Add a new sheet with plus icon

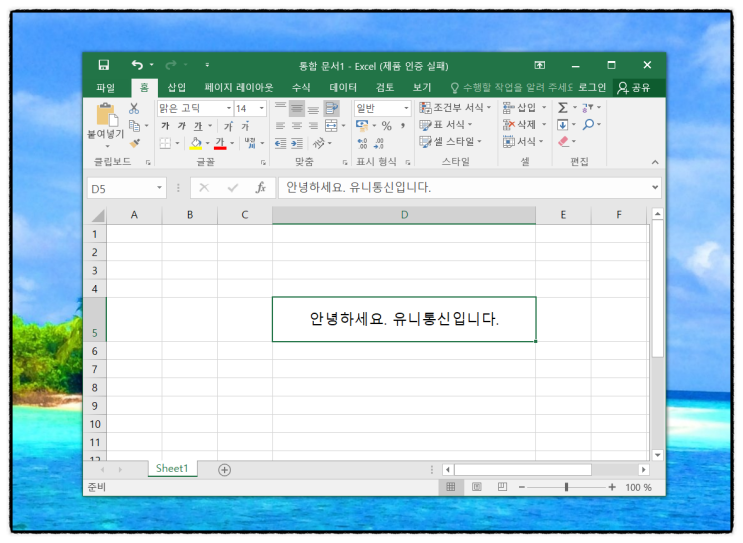224,470
